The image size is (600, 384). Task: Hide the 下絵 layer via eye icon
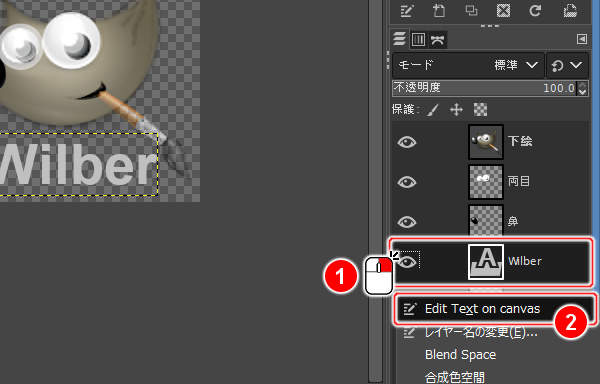pos(407,142)
